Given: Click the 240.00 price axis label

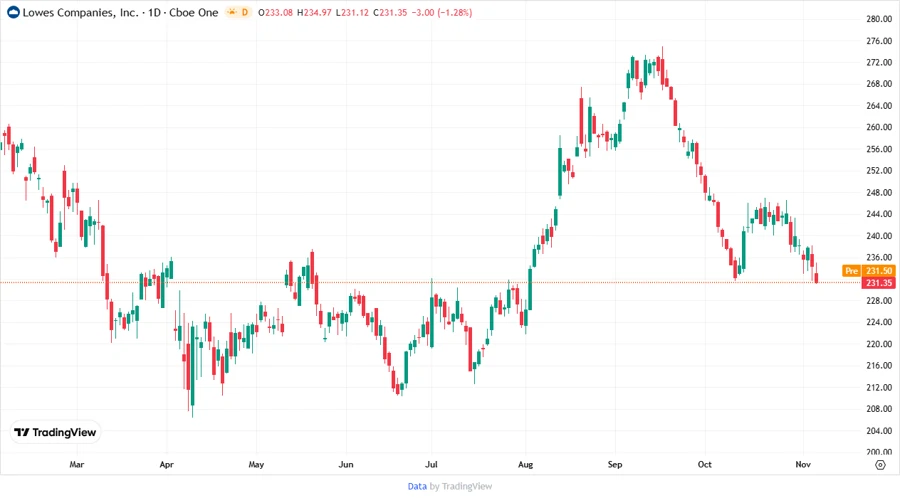Looking at the screenshot, I should [x=879, y=236].
